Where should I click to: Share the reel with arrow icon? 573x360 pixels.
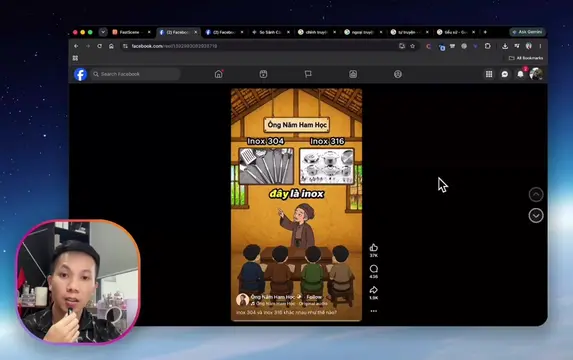tap(373, 290)
